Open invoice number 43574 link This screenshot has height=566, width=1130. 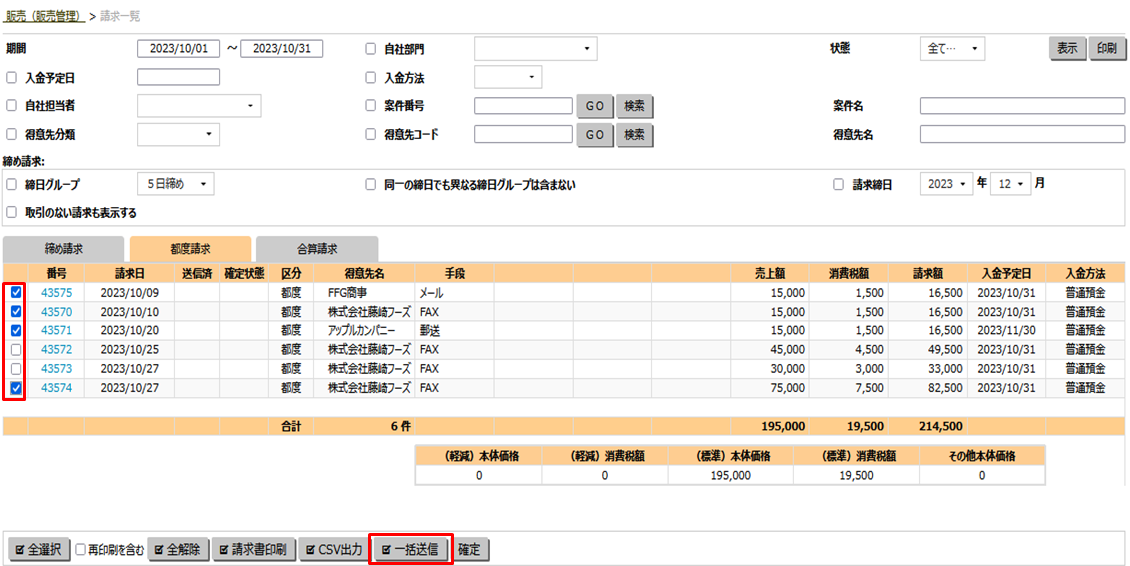tap(56, 388)
